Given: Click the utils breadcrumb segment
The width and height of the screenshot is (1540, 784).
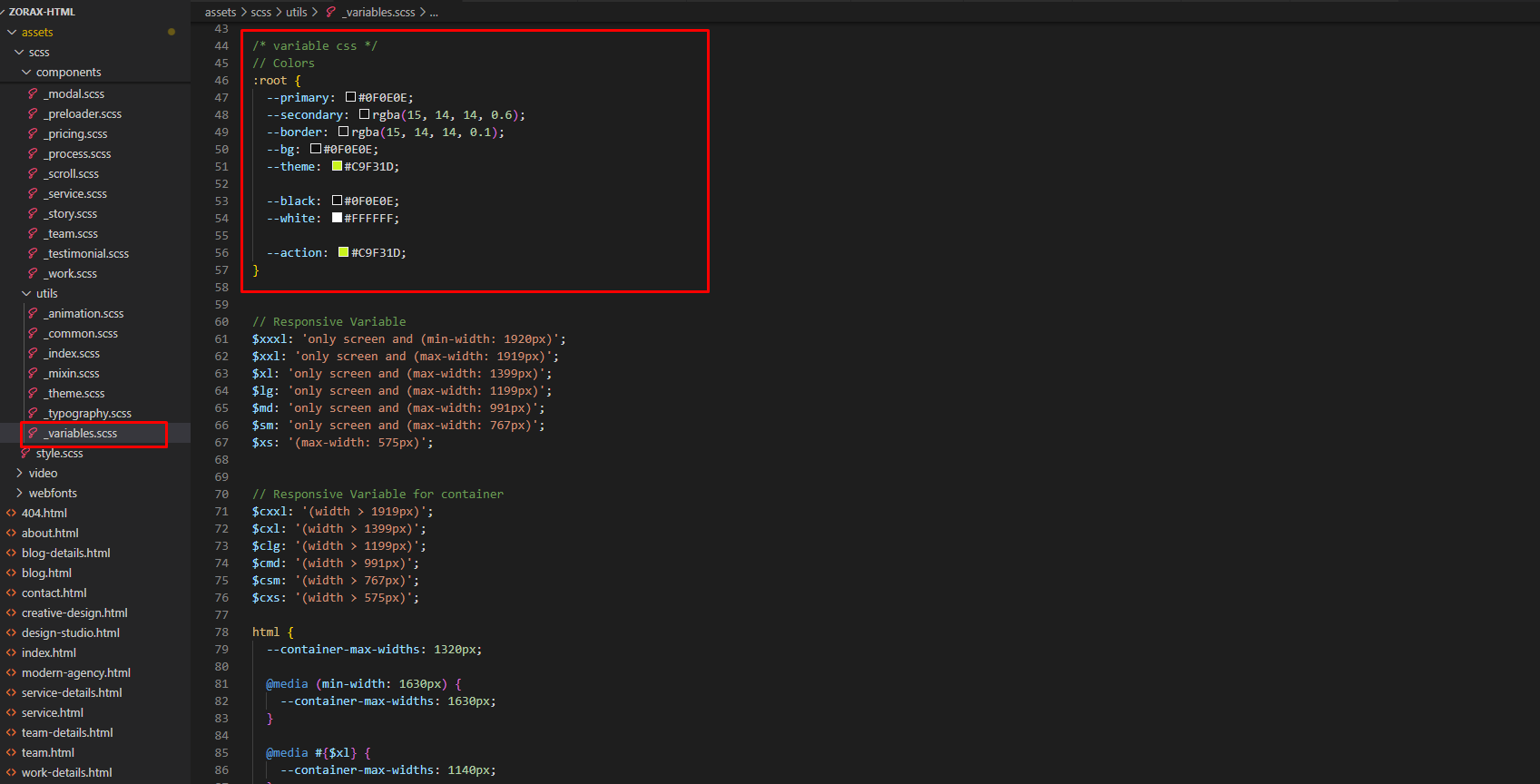Looking at the screenshot, I should tap(297, 12).
